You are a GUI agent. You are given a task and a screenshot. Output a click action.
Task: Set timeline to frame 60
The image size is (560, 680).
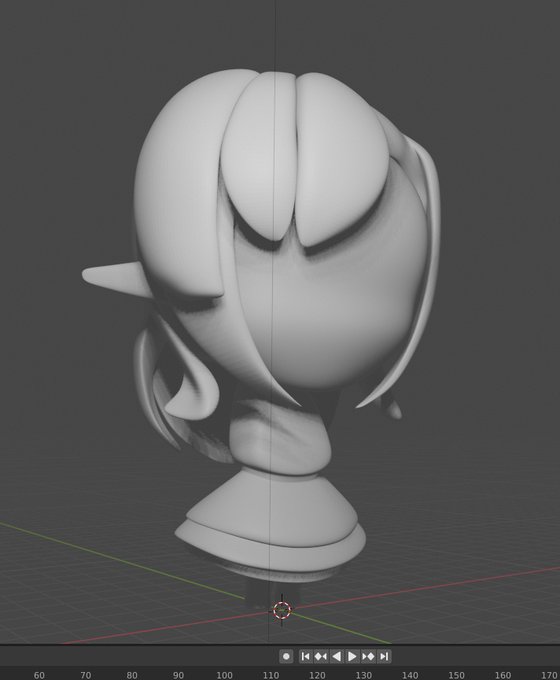39,675
